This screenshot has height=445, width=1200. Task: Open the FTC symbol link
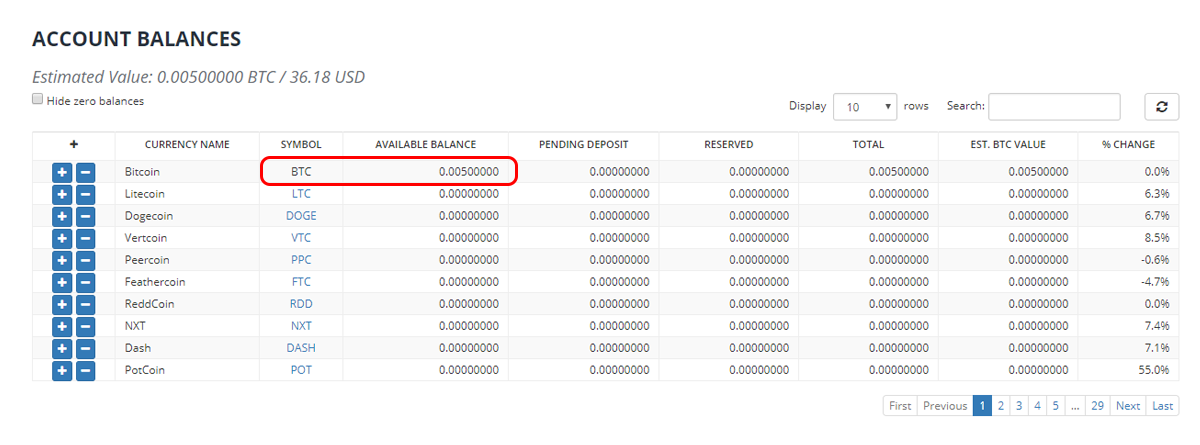(x=301, y=282)
